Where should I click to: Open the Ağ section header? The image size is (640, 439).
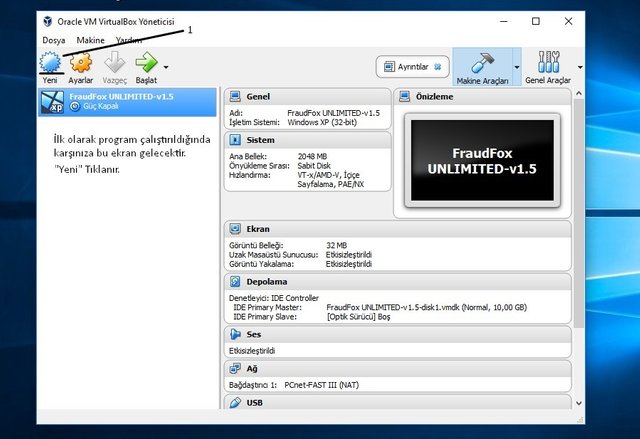(x=398, y=368)
